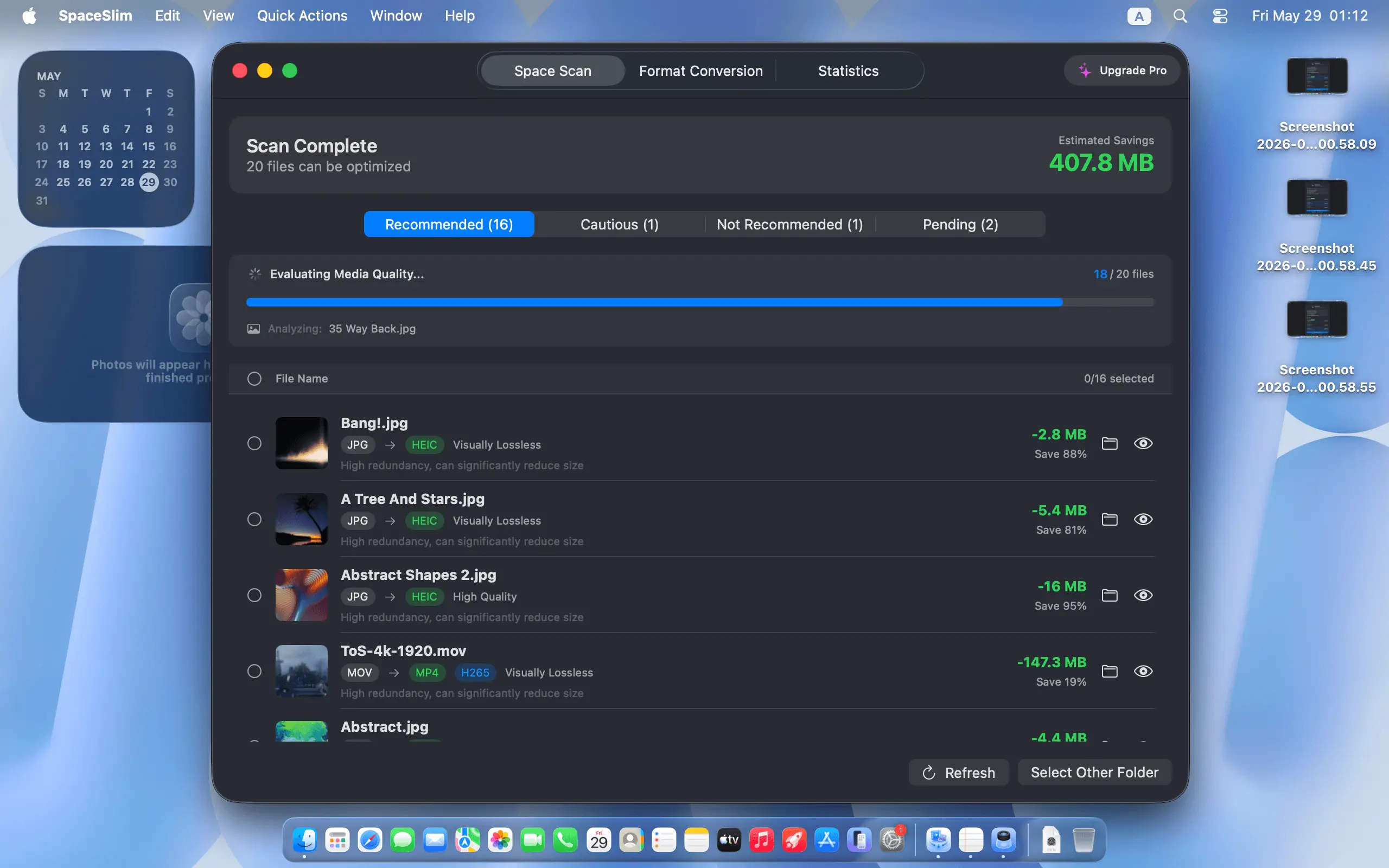Viewport: 1389px width, 868px height.
Task: Select the Bang!.jpg radio button
Action: 254,443
